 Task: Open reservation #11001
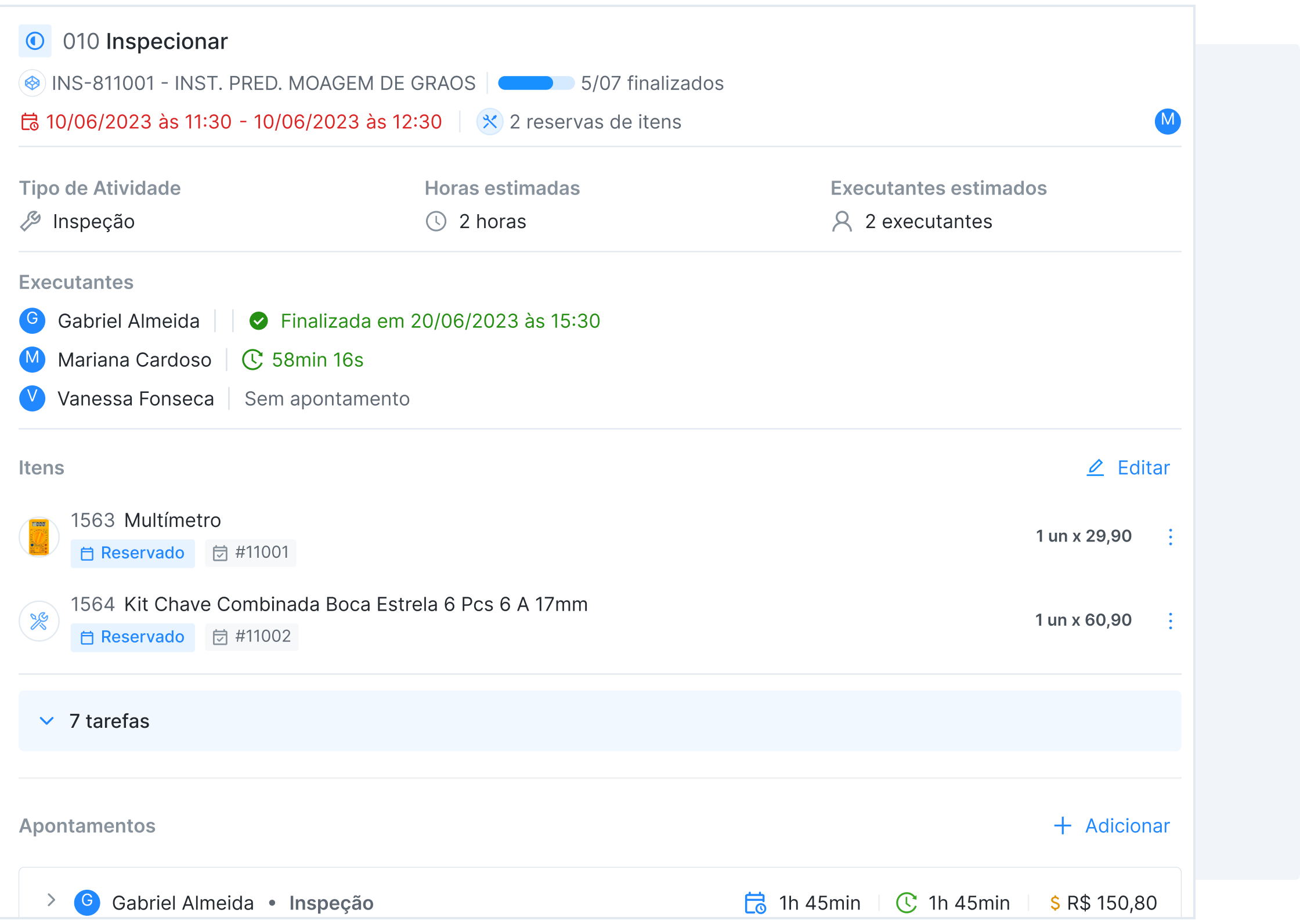pyautogui.click(x=251, y=553)
